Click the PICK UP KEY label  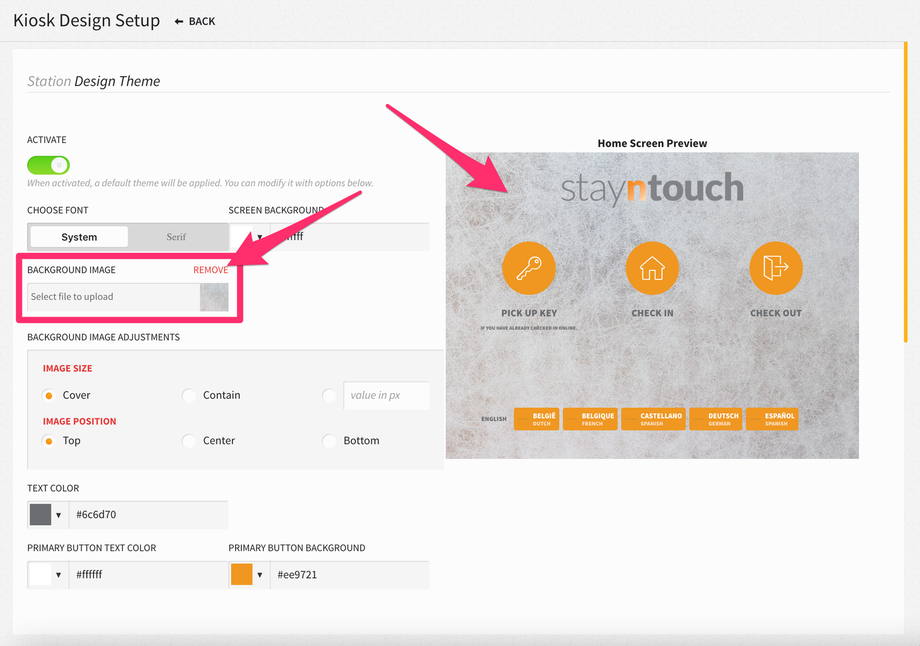tap(529, 313)
